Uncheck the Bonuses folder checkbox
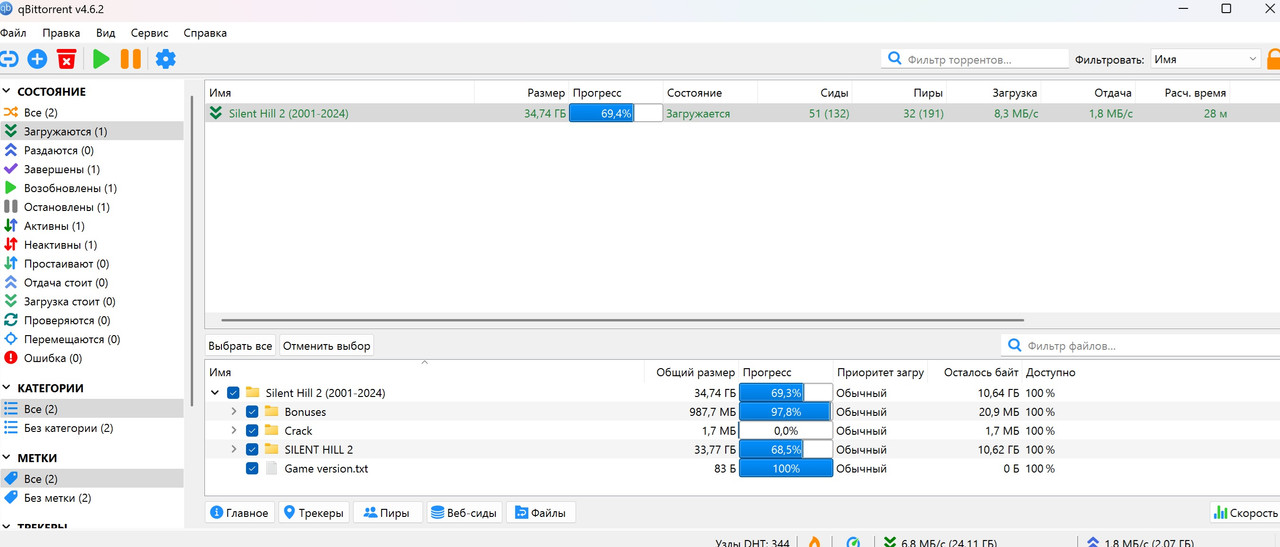The width and height of the screenshot is (1280, 547). tap(252, 412)
